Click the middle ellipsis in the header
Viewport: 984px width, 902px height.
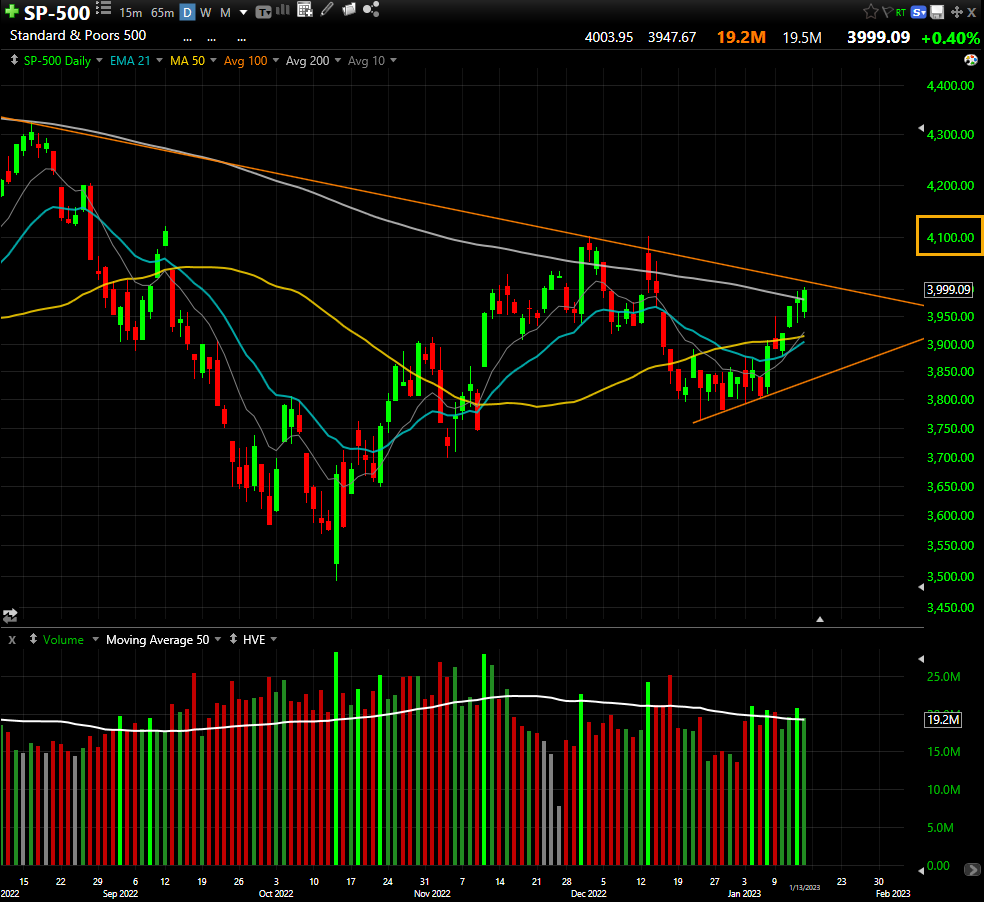211,40
